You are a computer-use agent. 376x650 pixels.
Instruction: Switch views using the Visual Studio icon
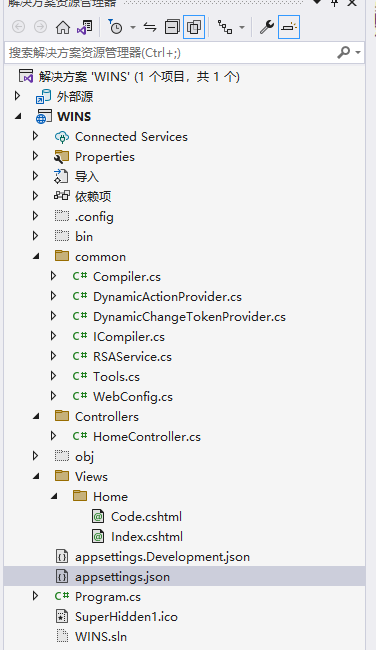85,27
